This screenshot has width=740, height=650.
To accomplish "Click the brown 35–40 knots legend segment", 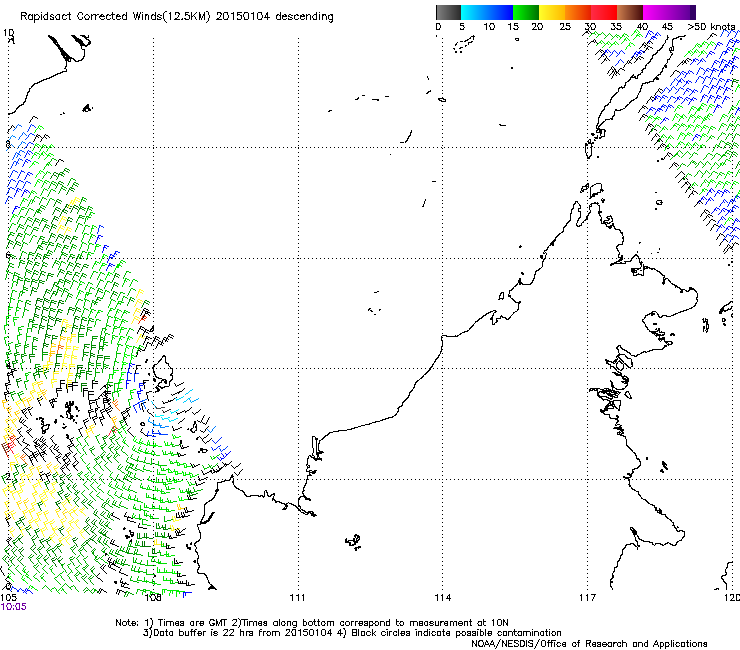I will pos(630,12).
